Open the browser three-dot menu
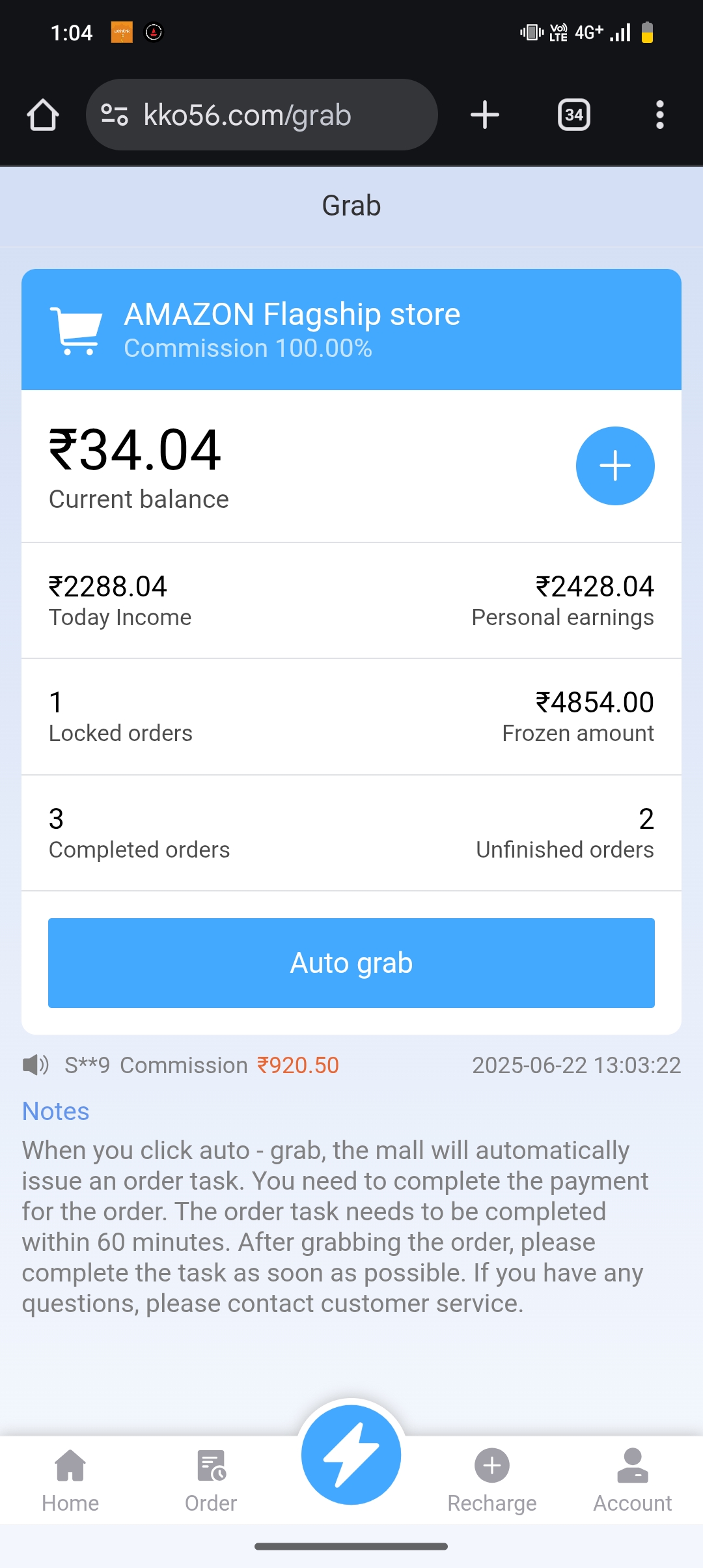The image size is (703, 1568). [659, 115]
